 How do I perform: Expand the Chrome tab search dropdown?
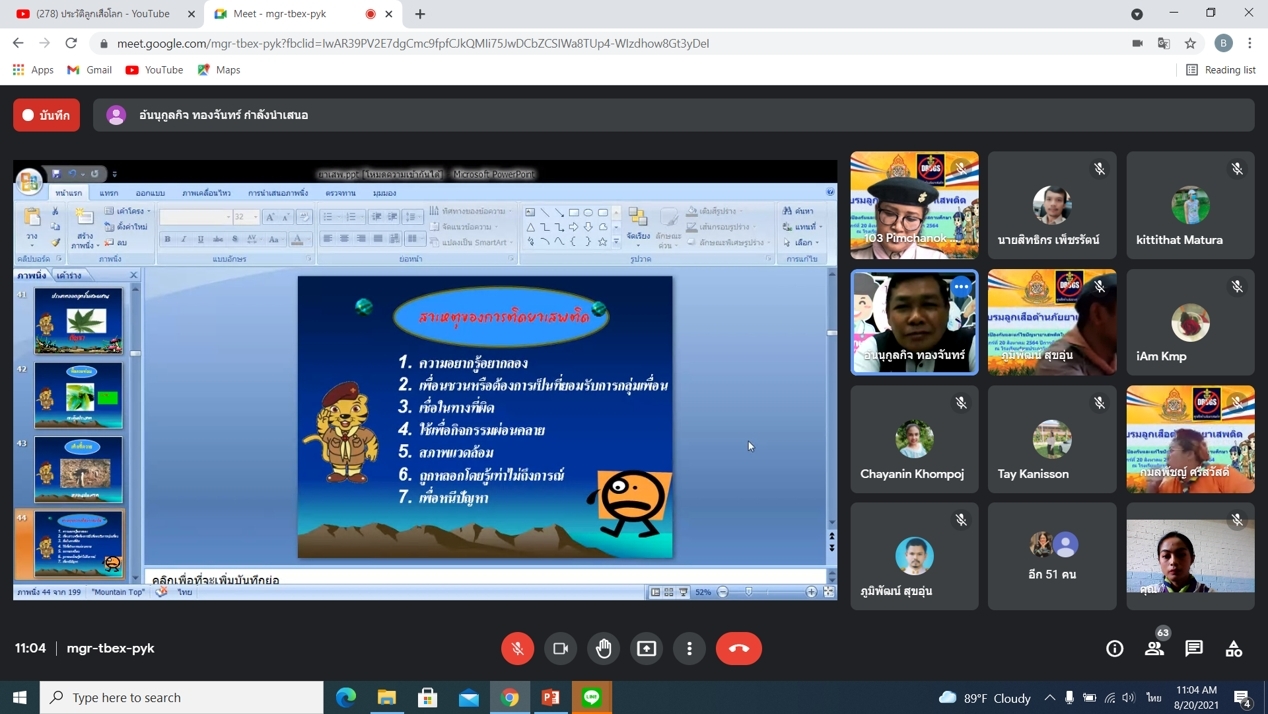click(1137, 14)
